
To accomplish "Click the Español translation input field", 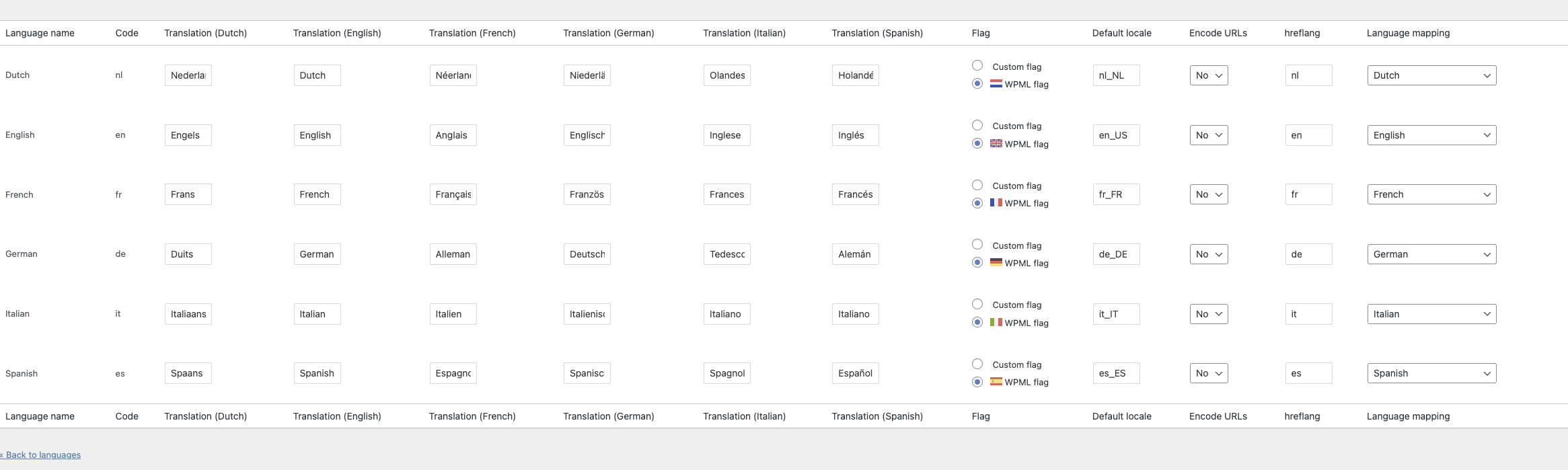I will click(x=855, y=373).
